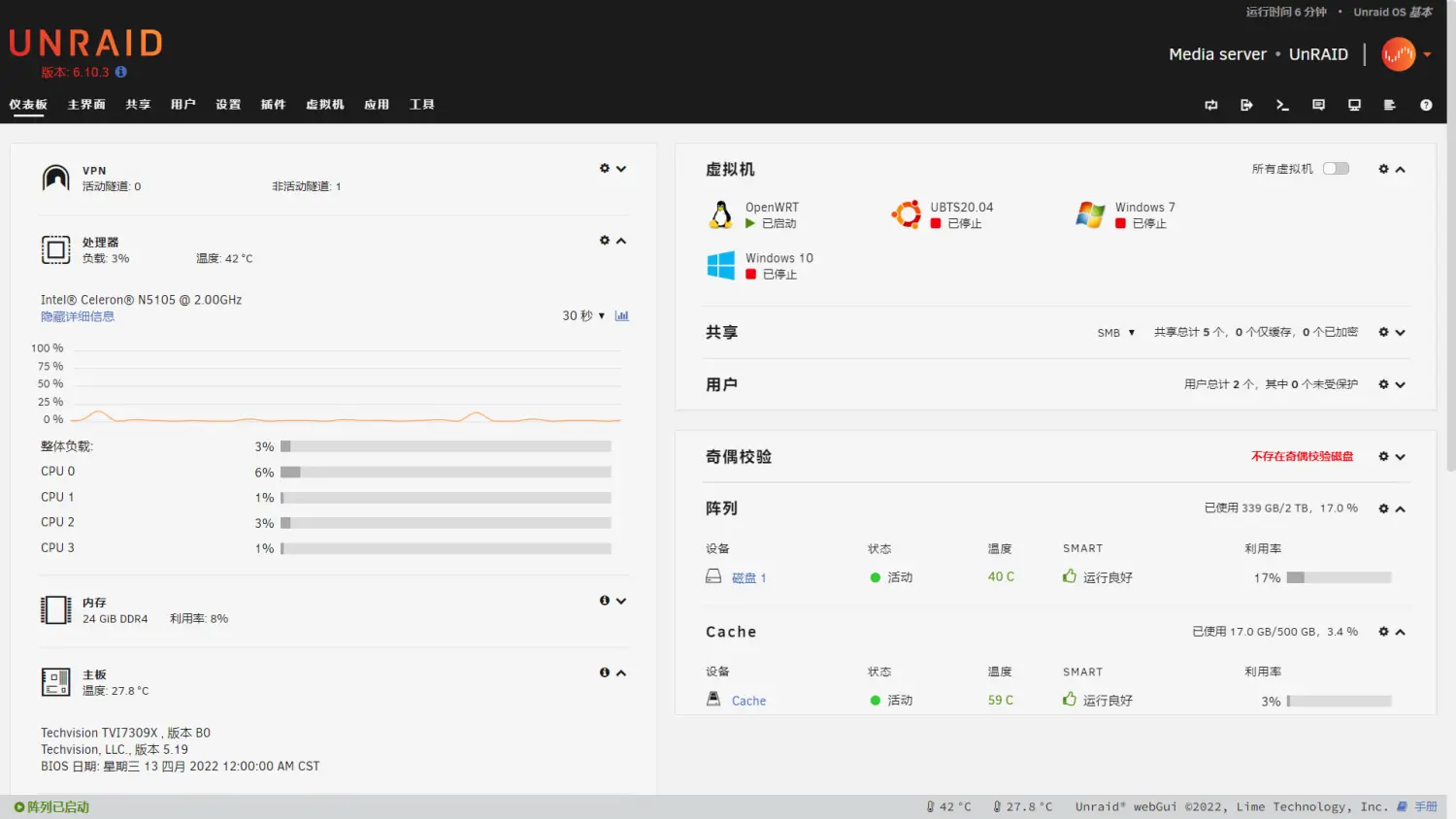1456x819 pixels.
Task: Enable the 所有虚拟机 toggle switch
Action: coord(1336,168)
